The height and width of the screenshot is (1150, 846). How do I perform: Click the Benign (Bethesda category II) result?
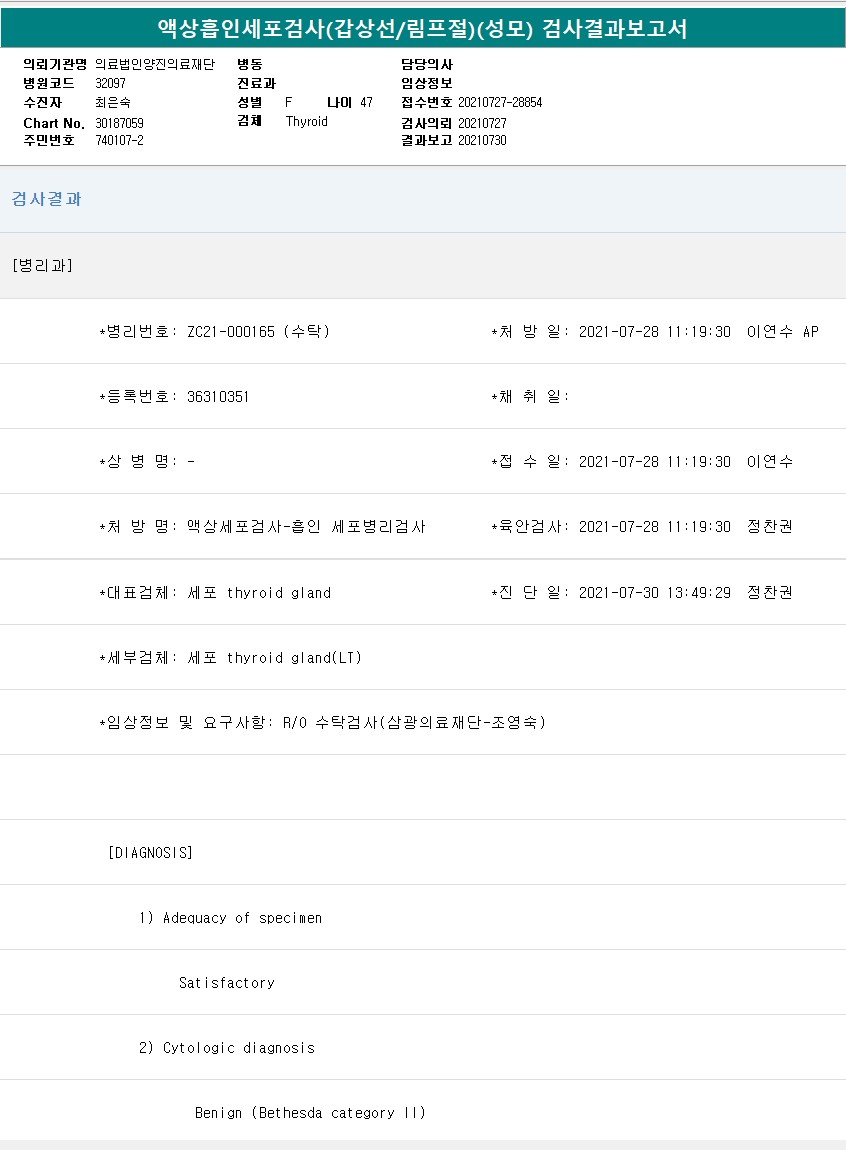[x=310, y=1113]
